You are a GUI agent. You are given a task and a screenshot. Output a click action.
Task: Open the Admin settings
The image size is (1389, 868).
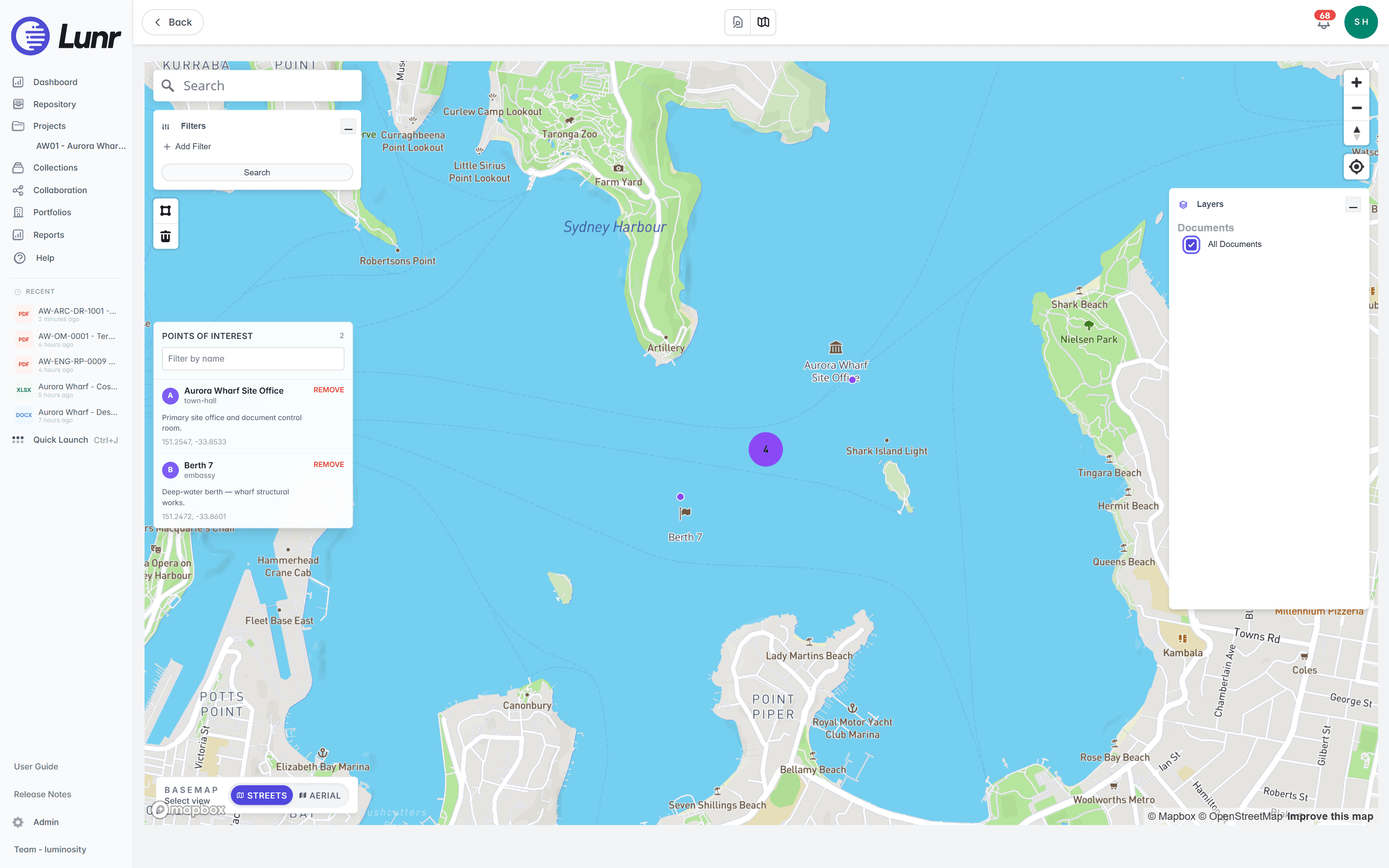46,822
